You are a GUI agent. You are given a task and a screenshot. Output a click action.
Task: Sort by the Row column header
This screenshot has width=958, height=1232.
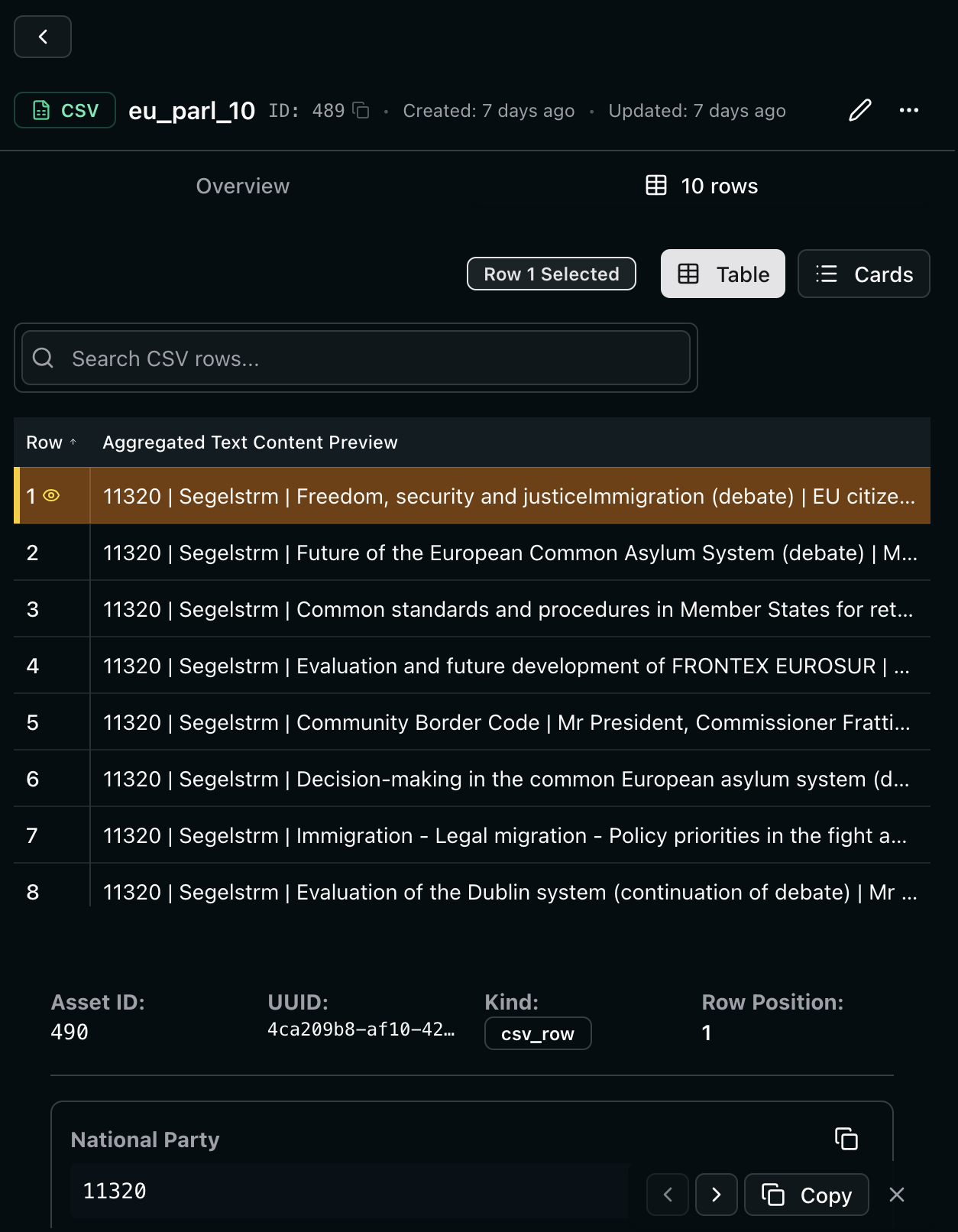click(x=51, y=443)
